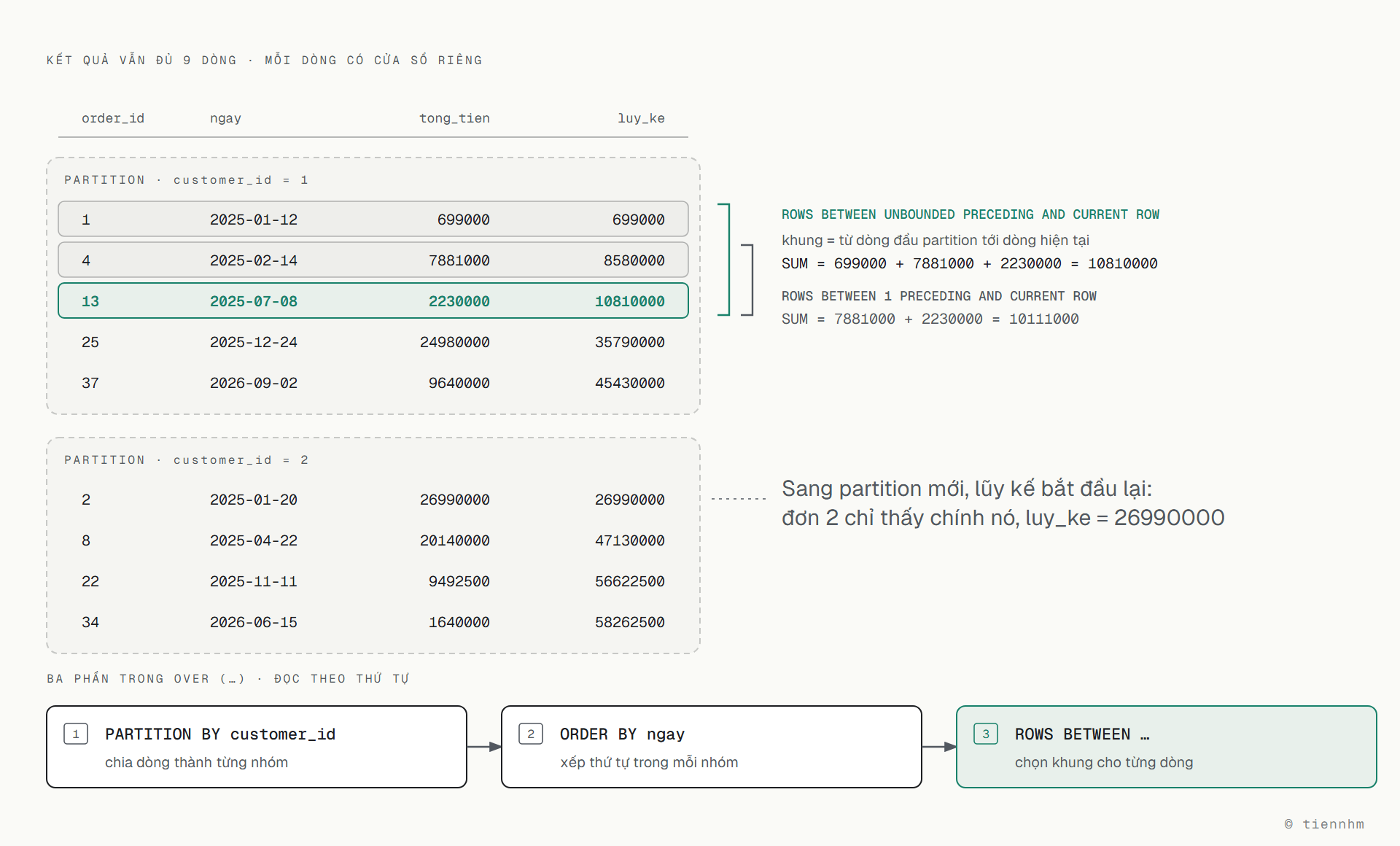The image size is (1400, 846).
Task: Click the luy_ke value 56622500
Action: point(630,581)
